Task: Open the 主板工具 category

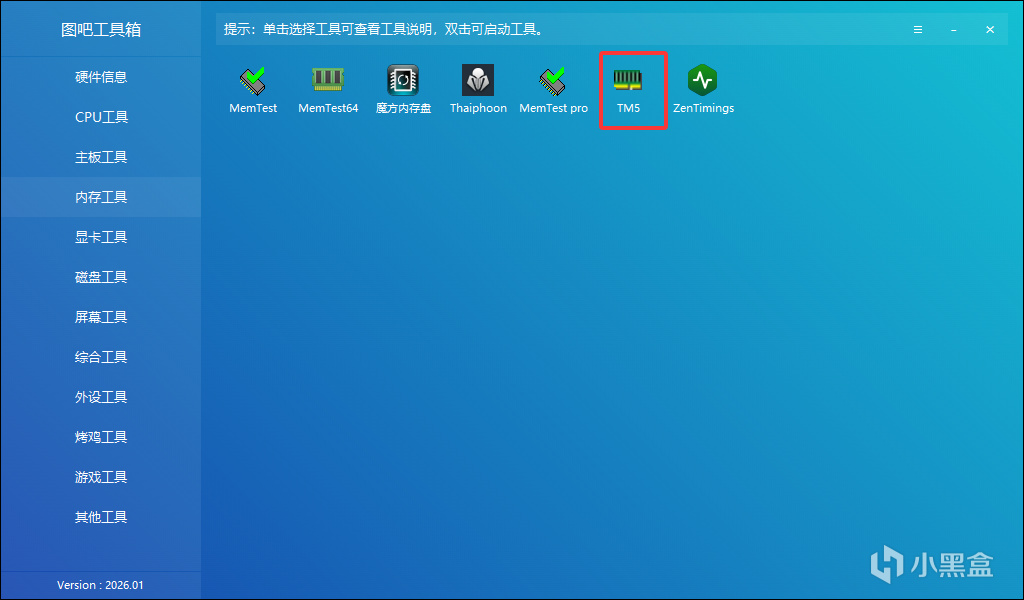Action: [101, 157]
